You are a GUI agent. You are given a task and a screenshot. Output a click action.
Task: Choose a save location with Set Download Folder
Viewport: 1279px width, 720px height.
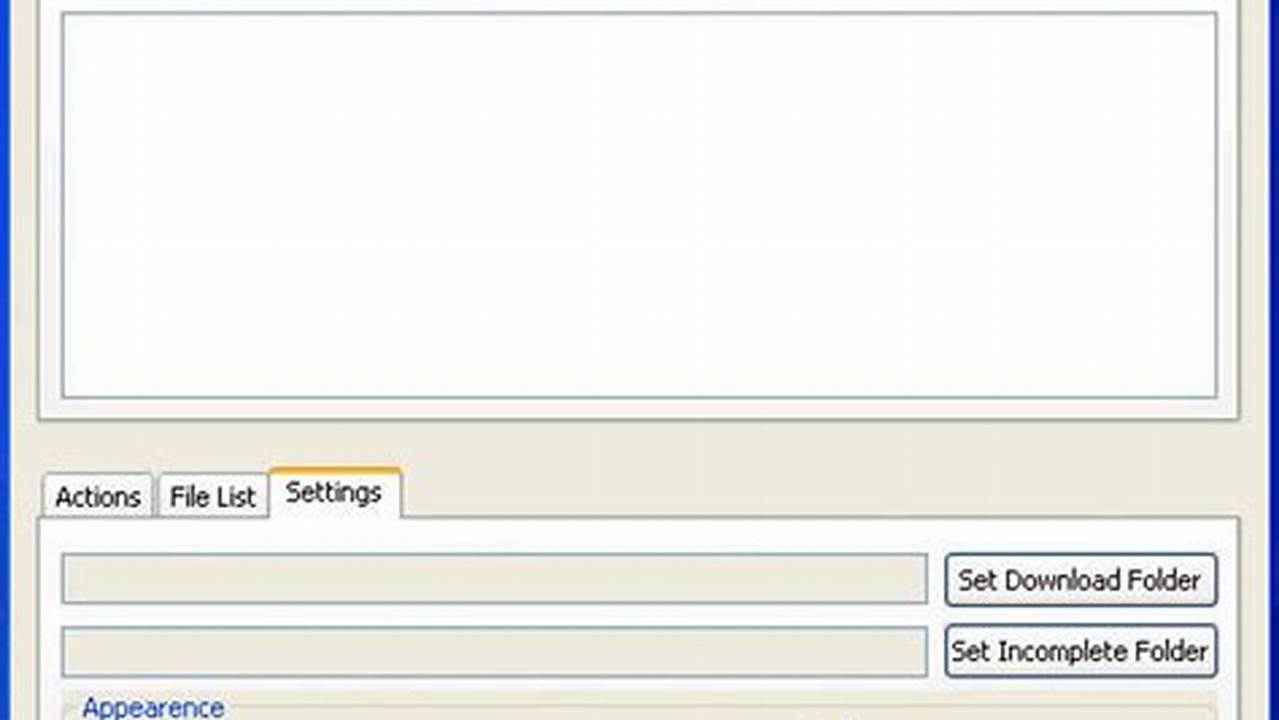tap(1080, 580)
